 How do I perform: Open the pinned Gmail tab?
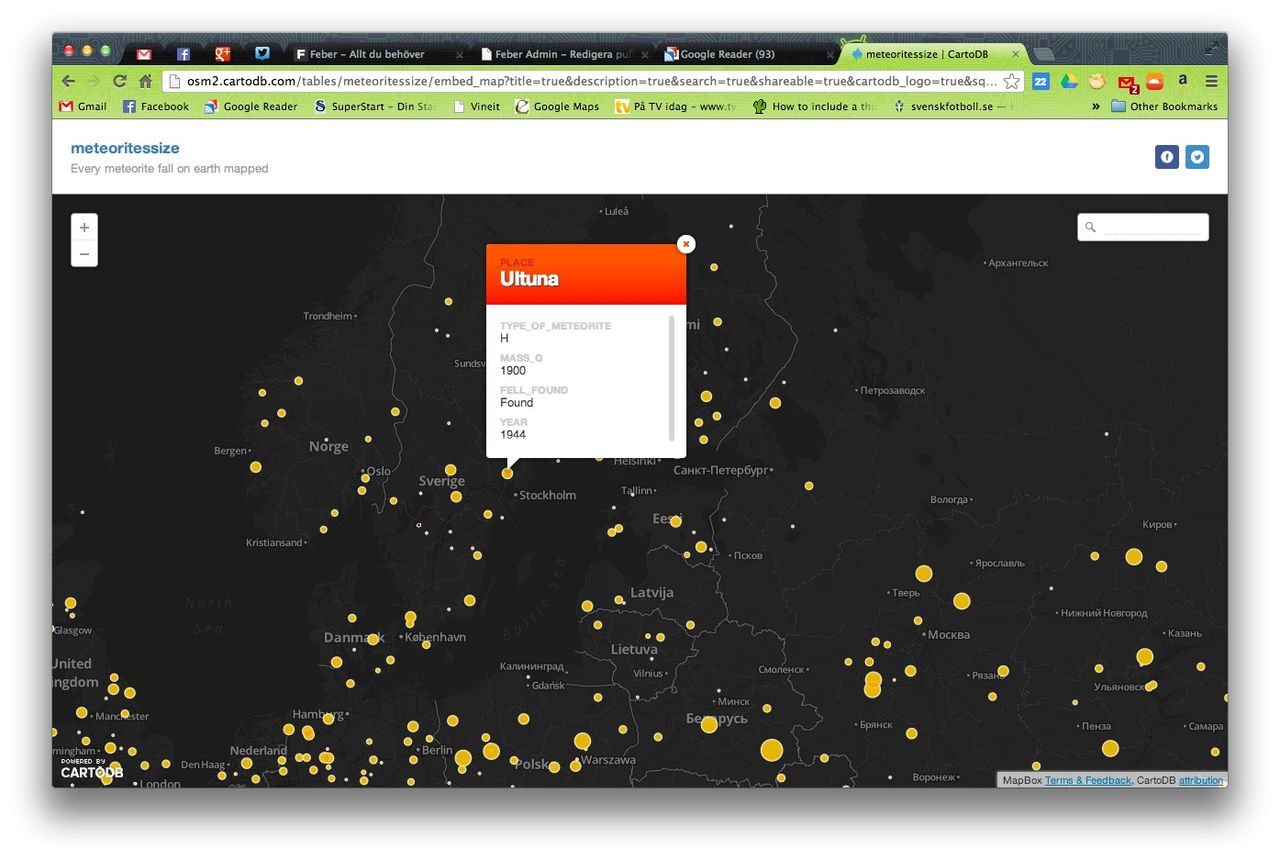(x=144, y=54)
